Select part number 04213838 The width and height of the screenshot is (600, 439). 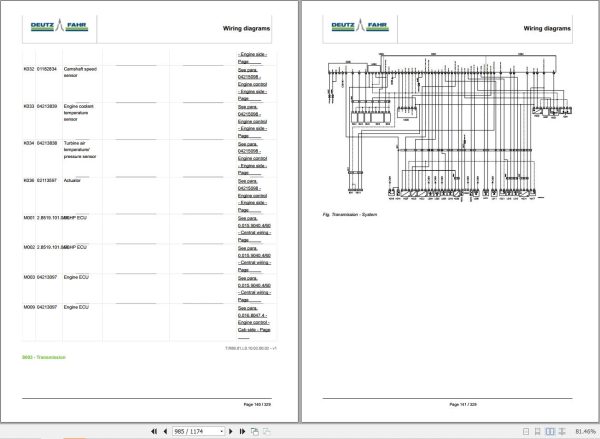coord(47,143)
